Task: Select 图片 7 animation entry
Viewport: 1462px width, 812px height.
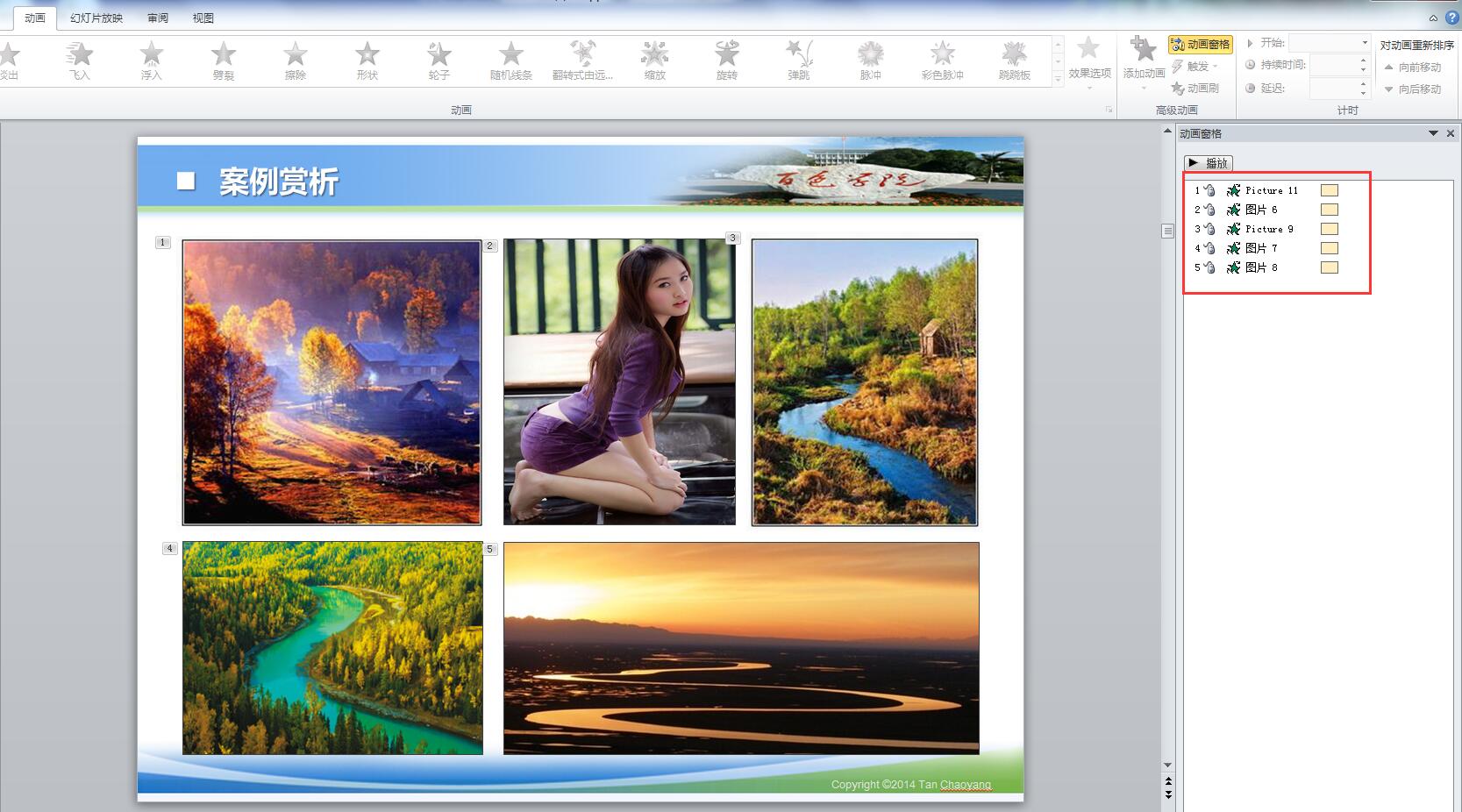Action: 1266,248
